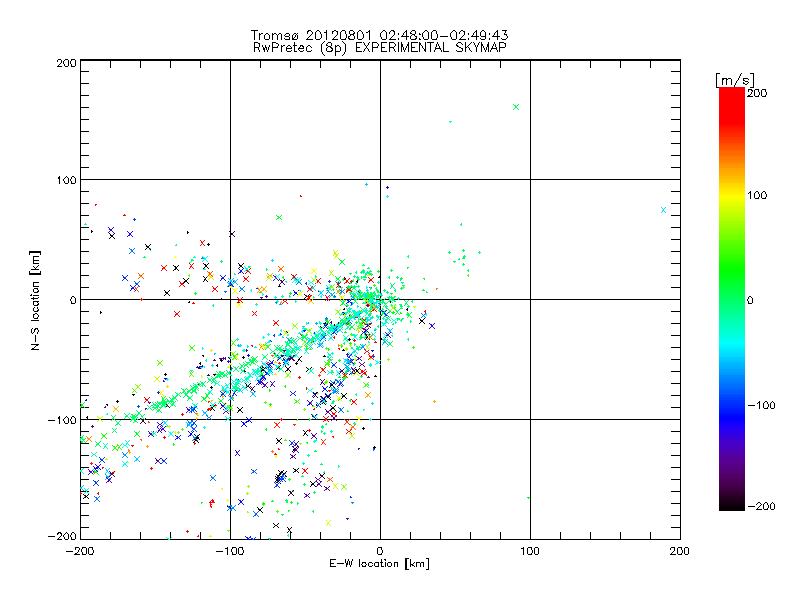This screenshot has height=600, width=800.
Task: Click the colorbar label '0'
Action: (x=750, y=300)
